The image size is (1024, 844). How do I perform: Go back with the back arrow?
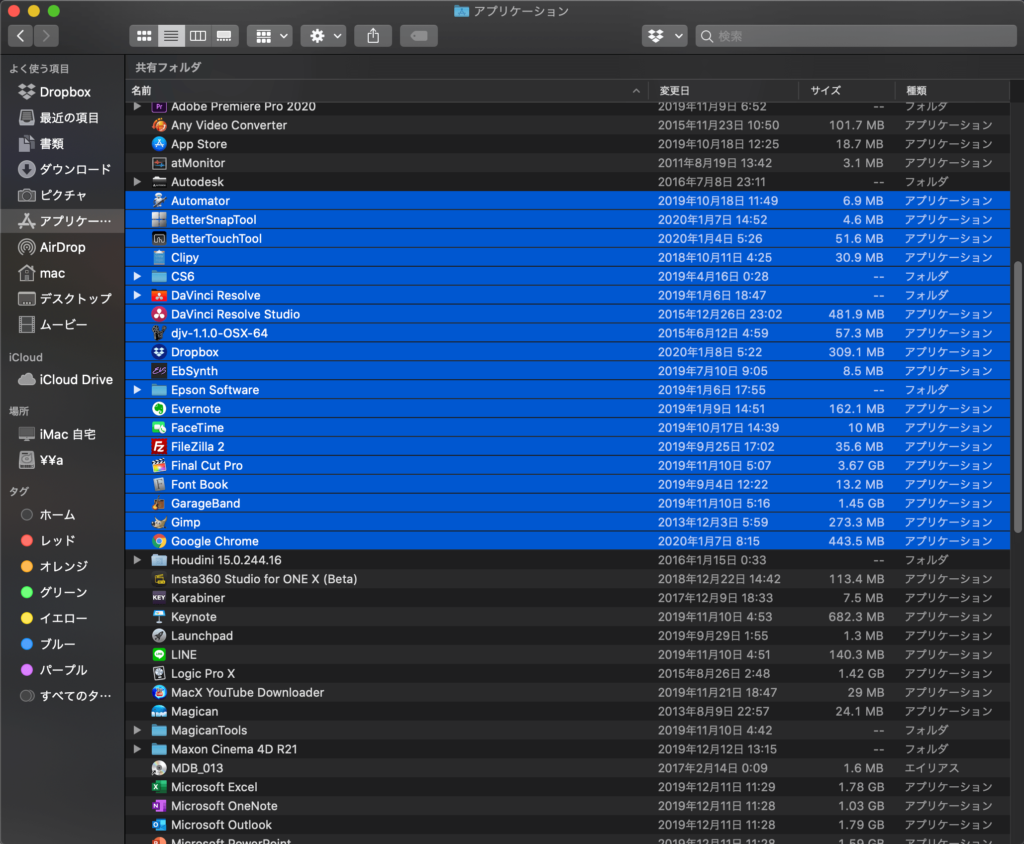(x=20, y=36)
